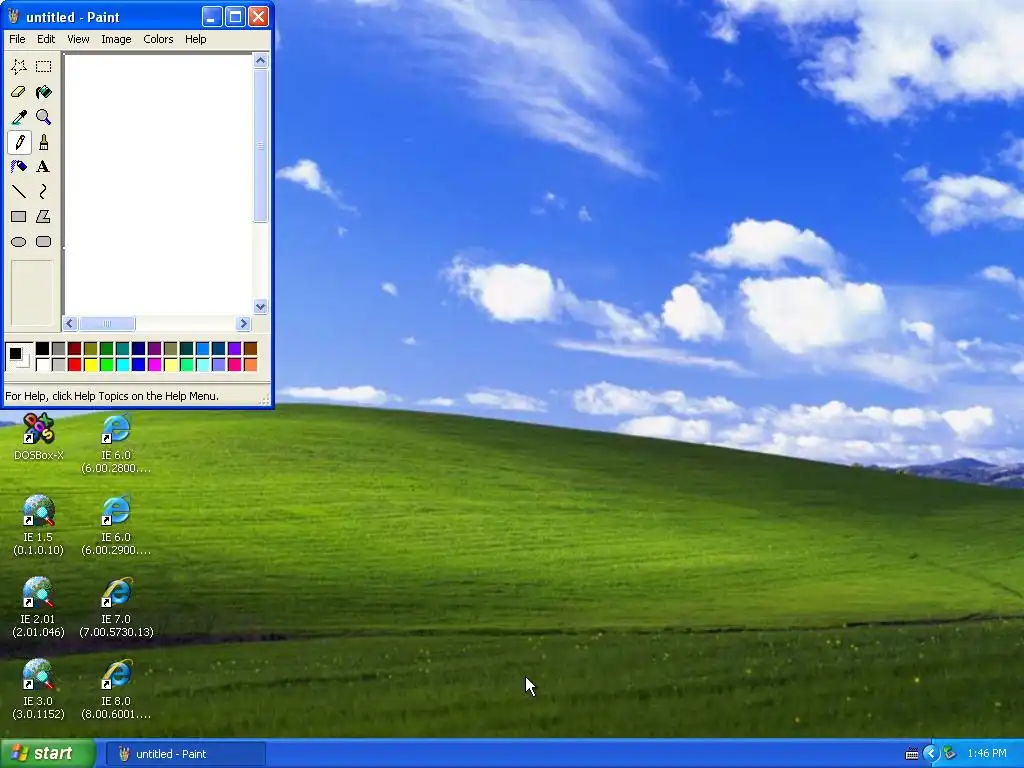
Task: Click the canvas horizontal scrollbar right arrow
Action: point(244,323)
